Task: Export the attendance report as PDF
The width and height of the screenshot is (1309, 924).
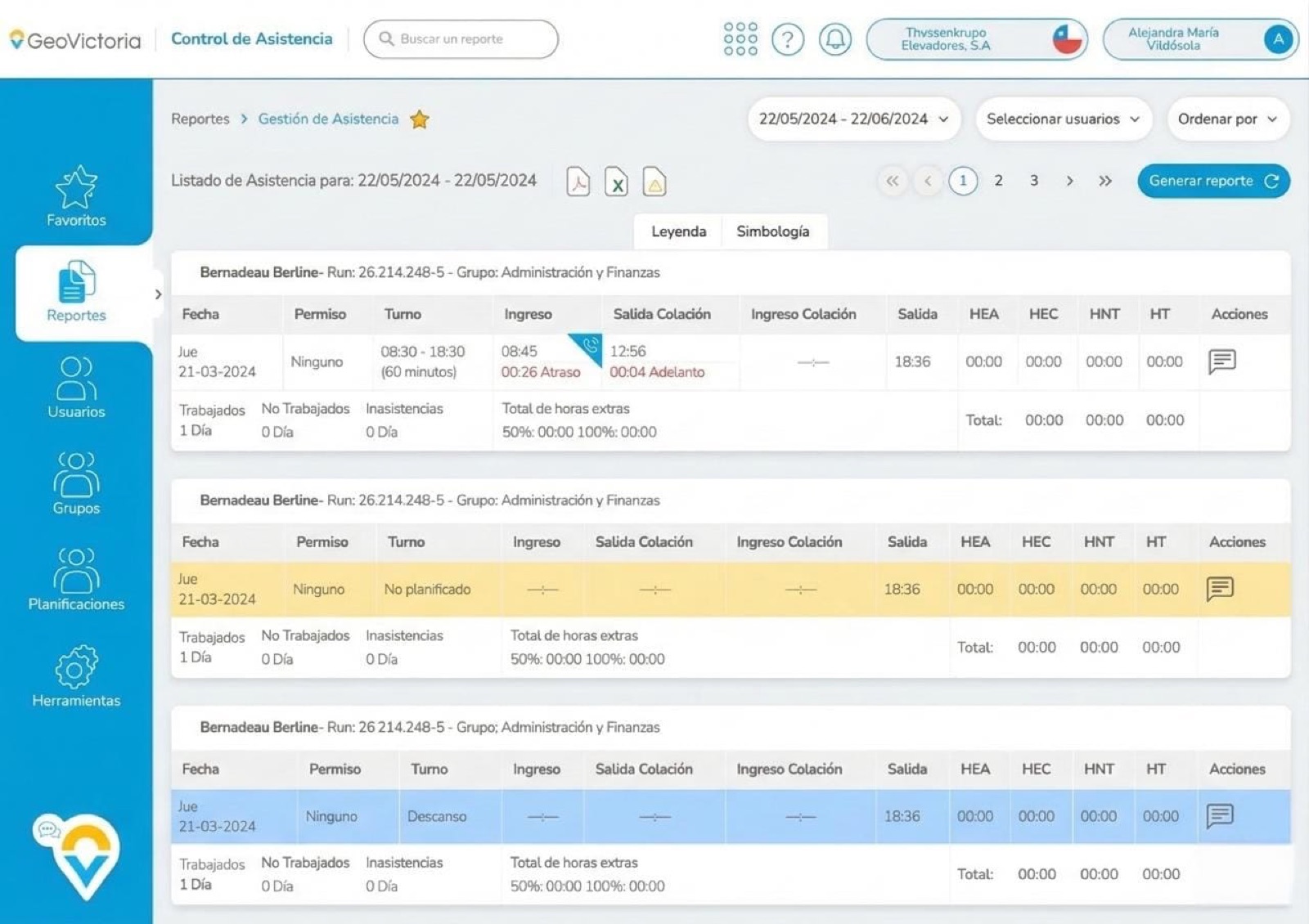Action: [579, 181]
